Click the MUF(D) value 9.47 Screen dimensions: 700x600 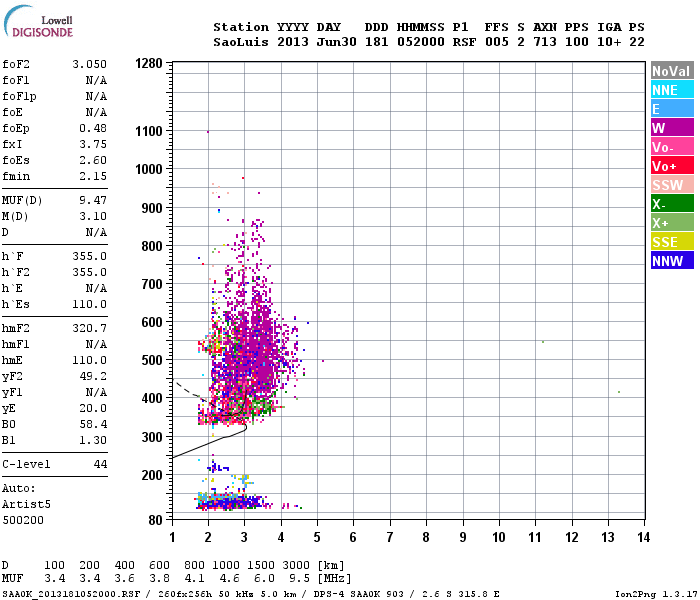[x=93, y=200]
